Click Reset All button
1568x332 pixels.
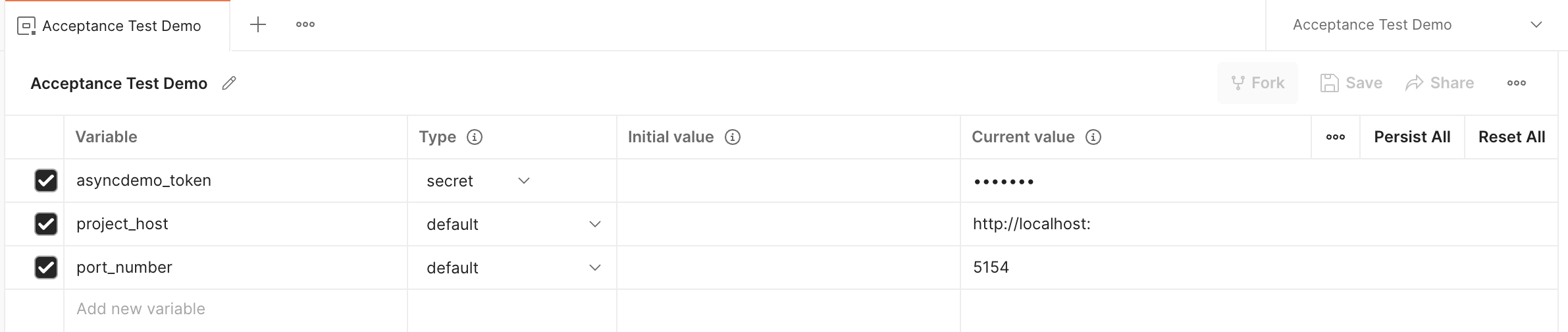point(1511,137)
